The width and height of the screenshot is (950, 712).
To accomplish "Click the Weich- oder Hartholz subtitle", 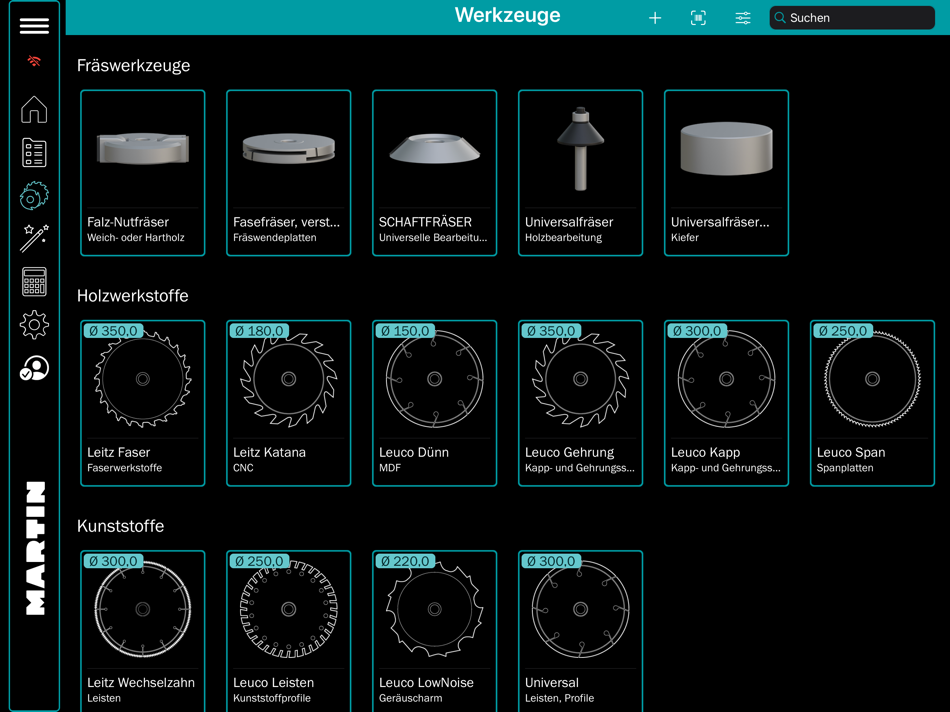I will (136, 238).
